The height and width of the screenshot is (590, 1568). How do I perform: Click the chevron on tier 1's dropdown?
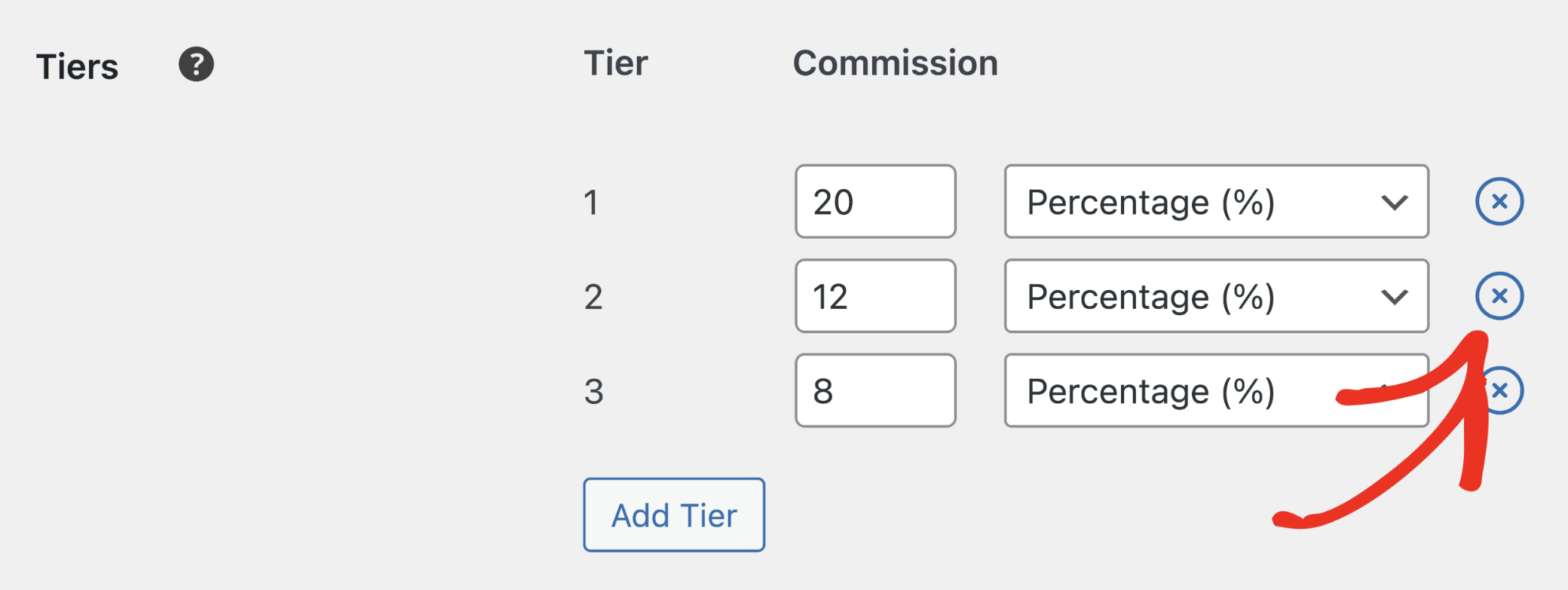(x=1395, y=203)
